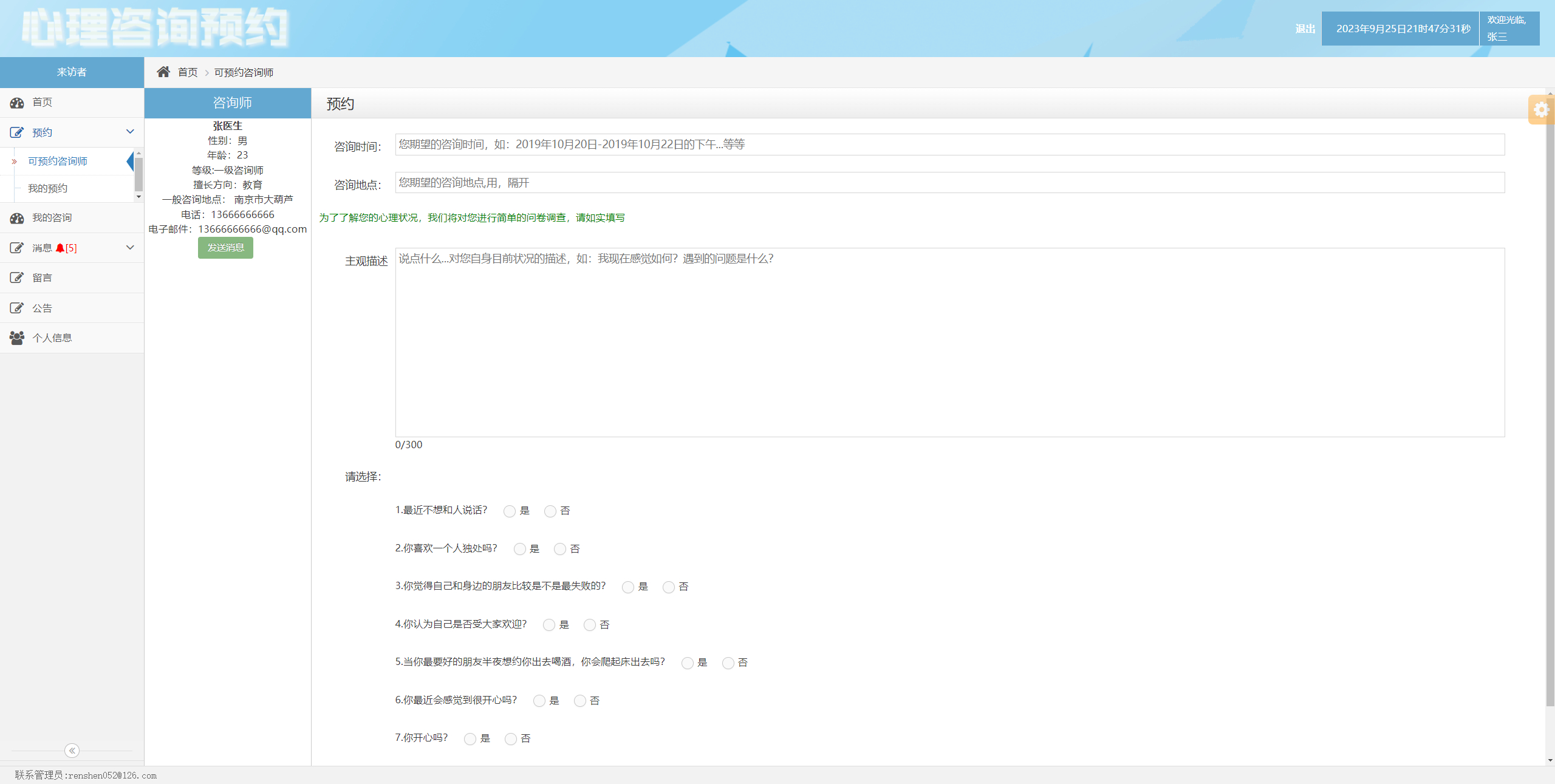1555x784 pixels.
Task: Select 是 for question 7 你开心吗
Action: tap(470, 739)
